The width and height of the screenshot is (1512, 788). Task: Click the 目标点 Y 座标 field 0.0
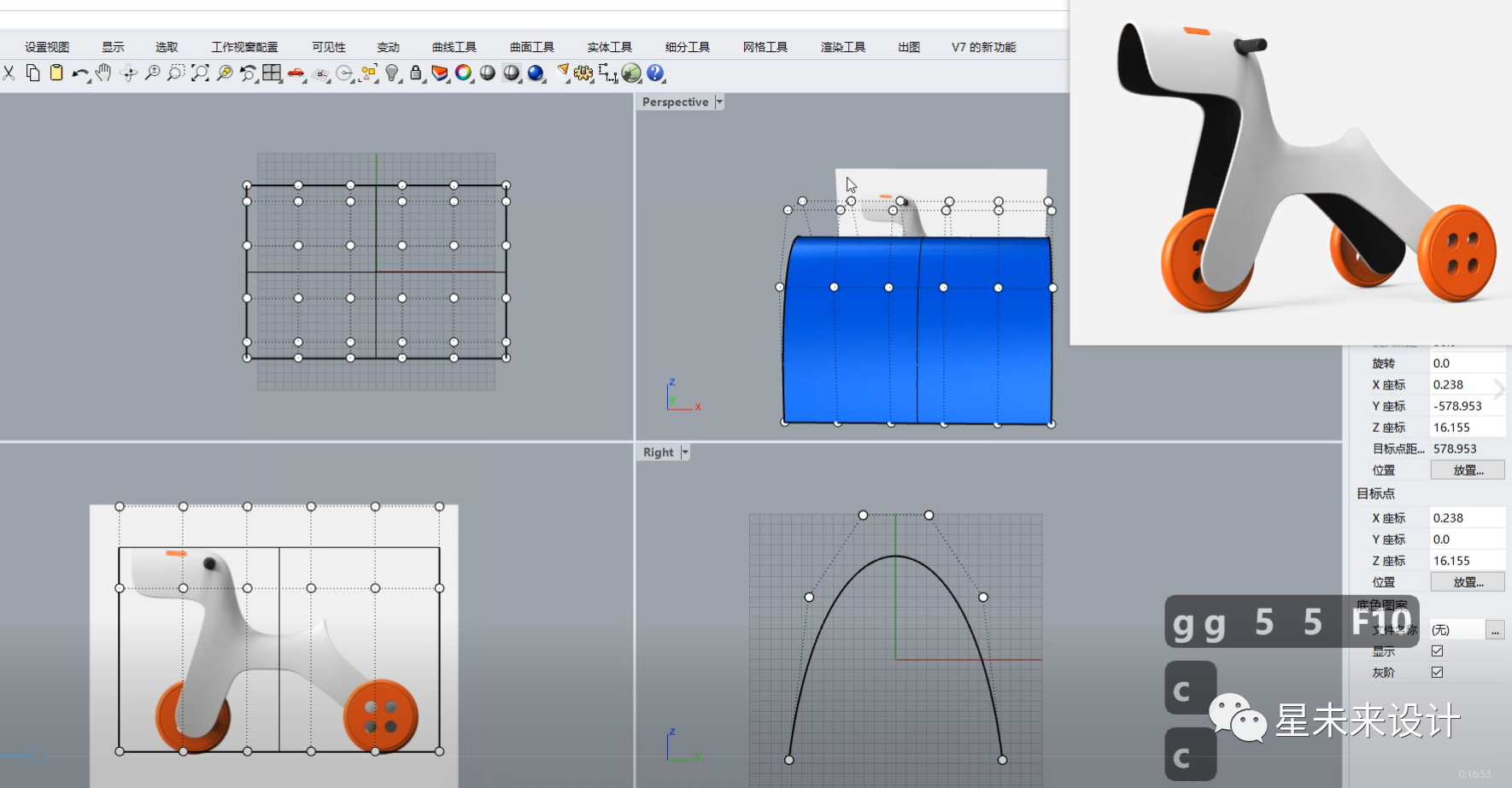coord(1468,540)
